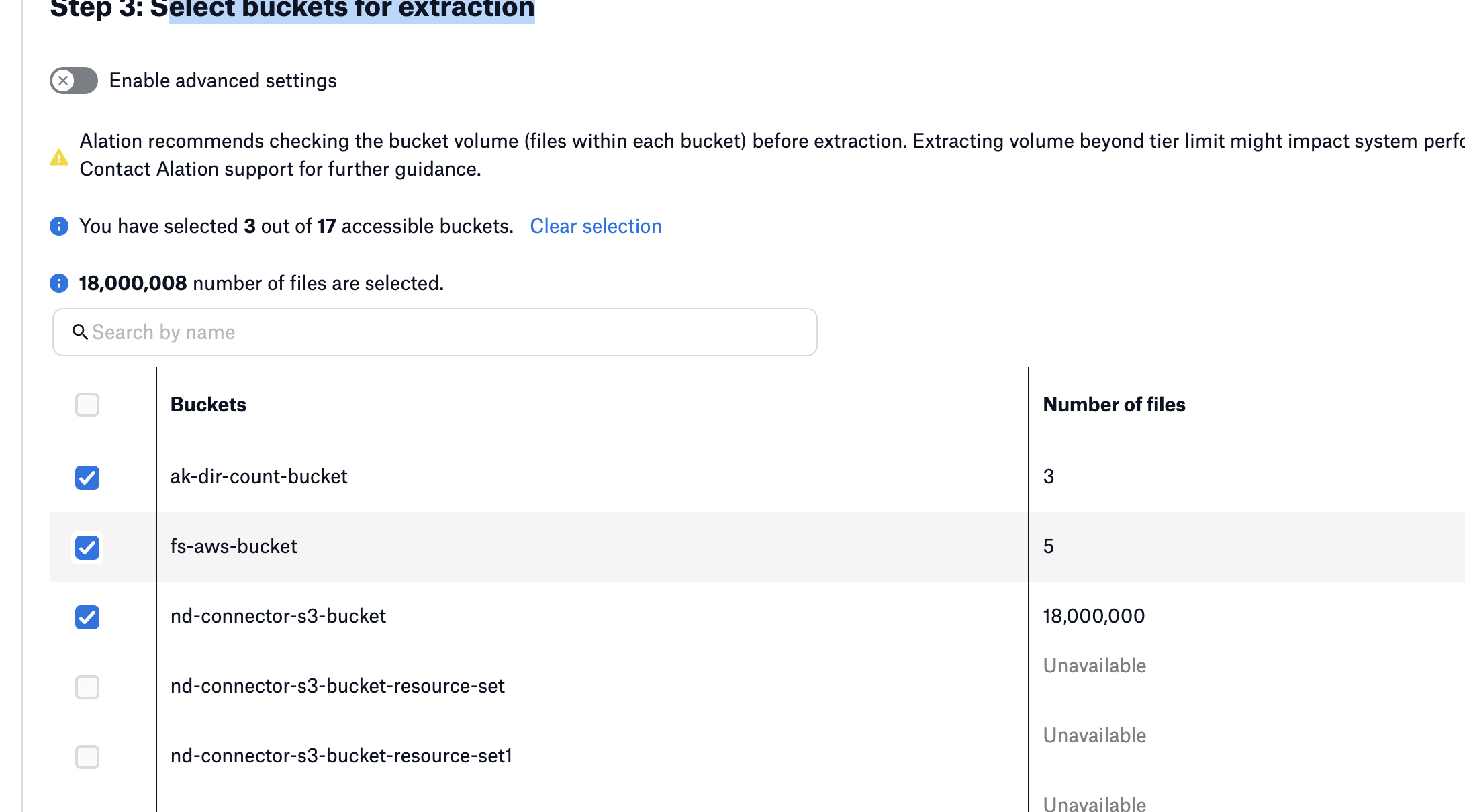Click the info icon beside files selected count

tap(59, 283)
